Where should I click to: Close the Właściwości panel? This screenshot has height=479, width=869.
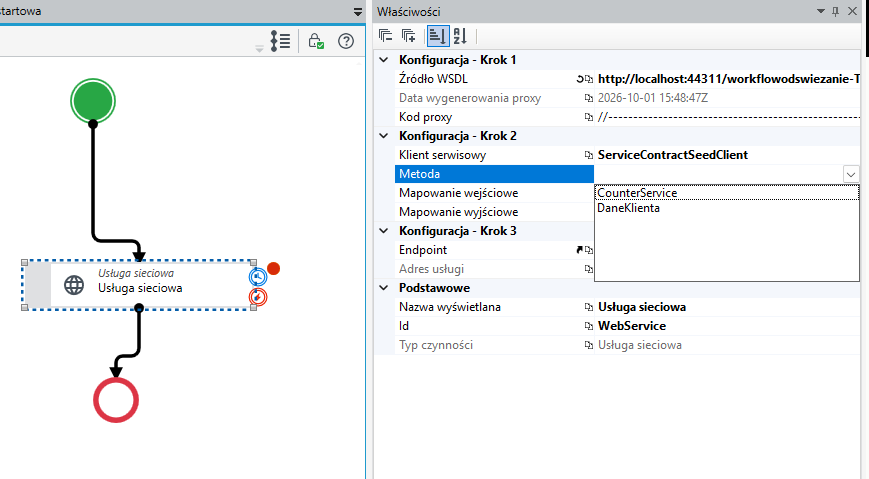coord(852,11)
